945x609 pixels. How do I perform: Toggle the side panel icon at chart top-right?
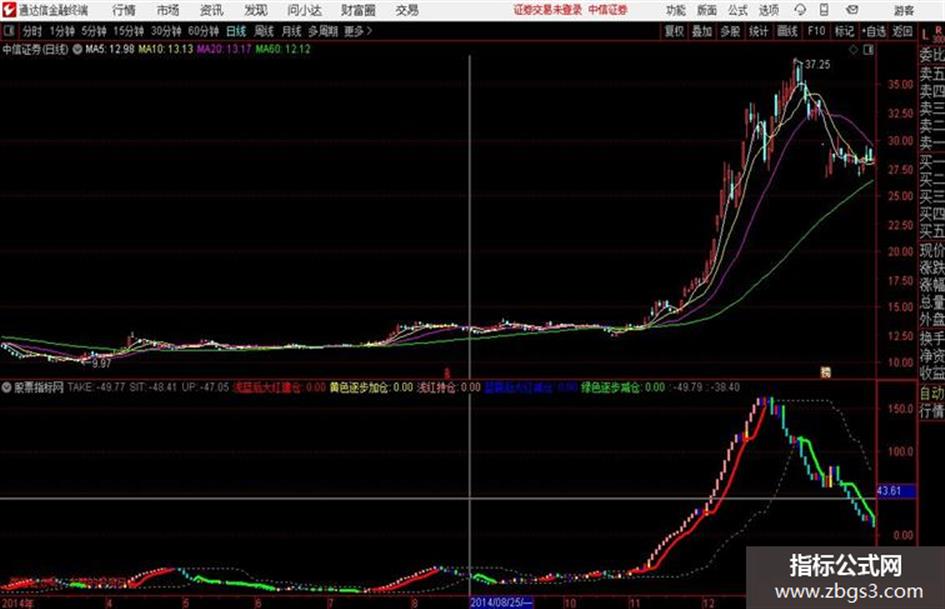(x=868, y=50)
